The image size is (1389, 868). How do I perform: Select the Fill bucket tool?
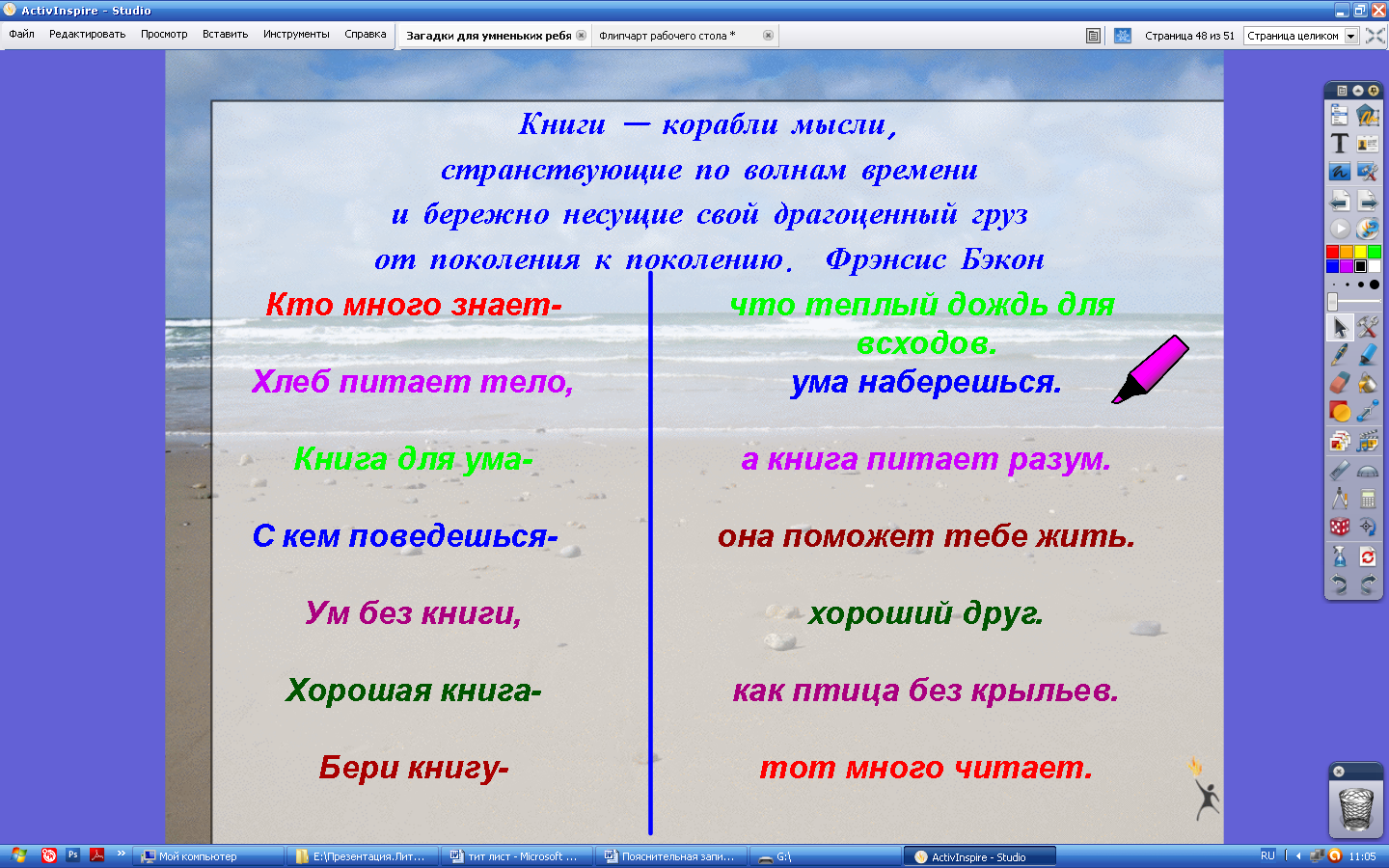(x=1368, y=383)
